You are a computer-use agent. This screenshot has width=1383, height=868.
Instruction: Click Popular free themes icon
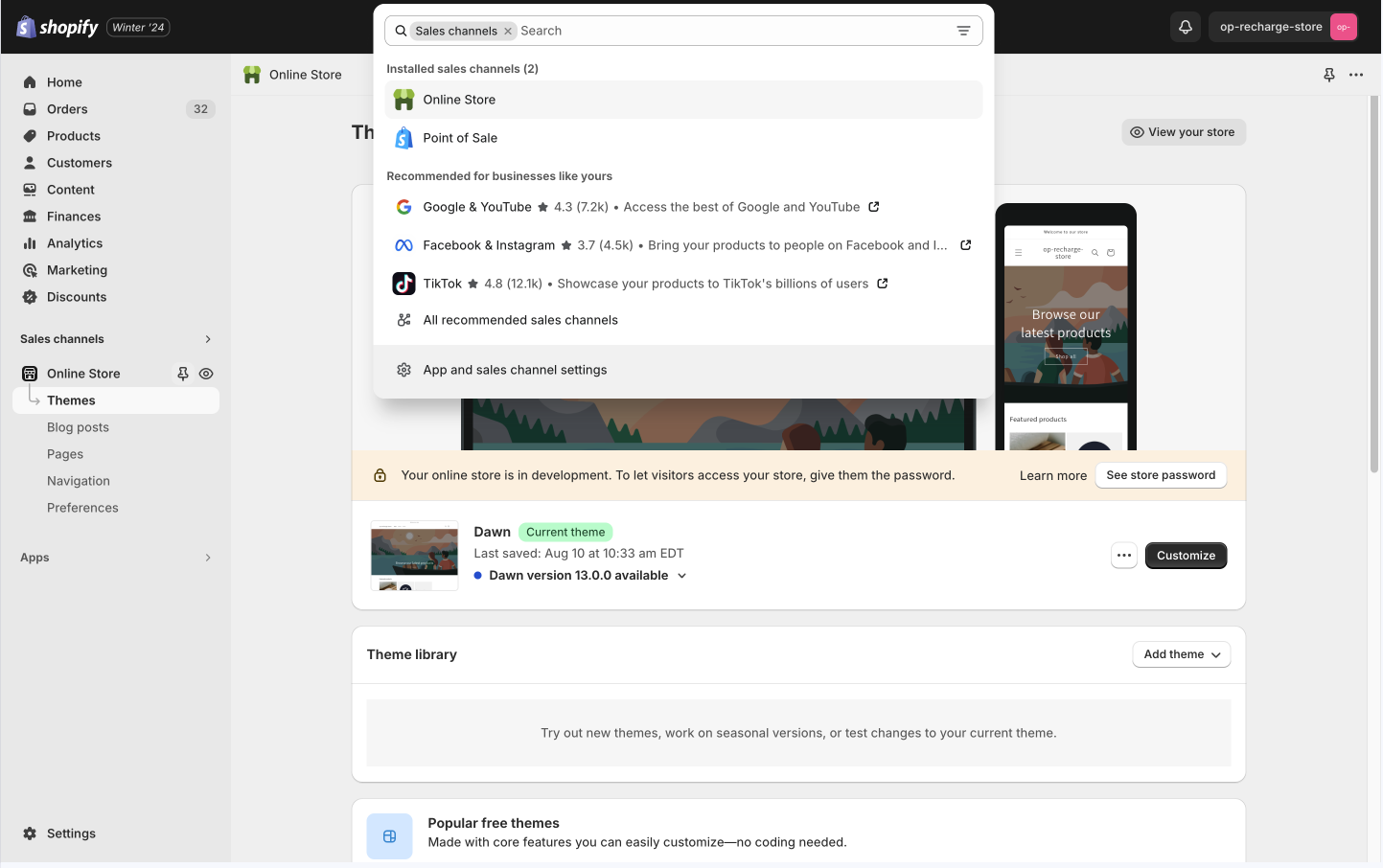(389, 836)
